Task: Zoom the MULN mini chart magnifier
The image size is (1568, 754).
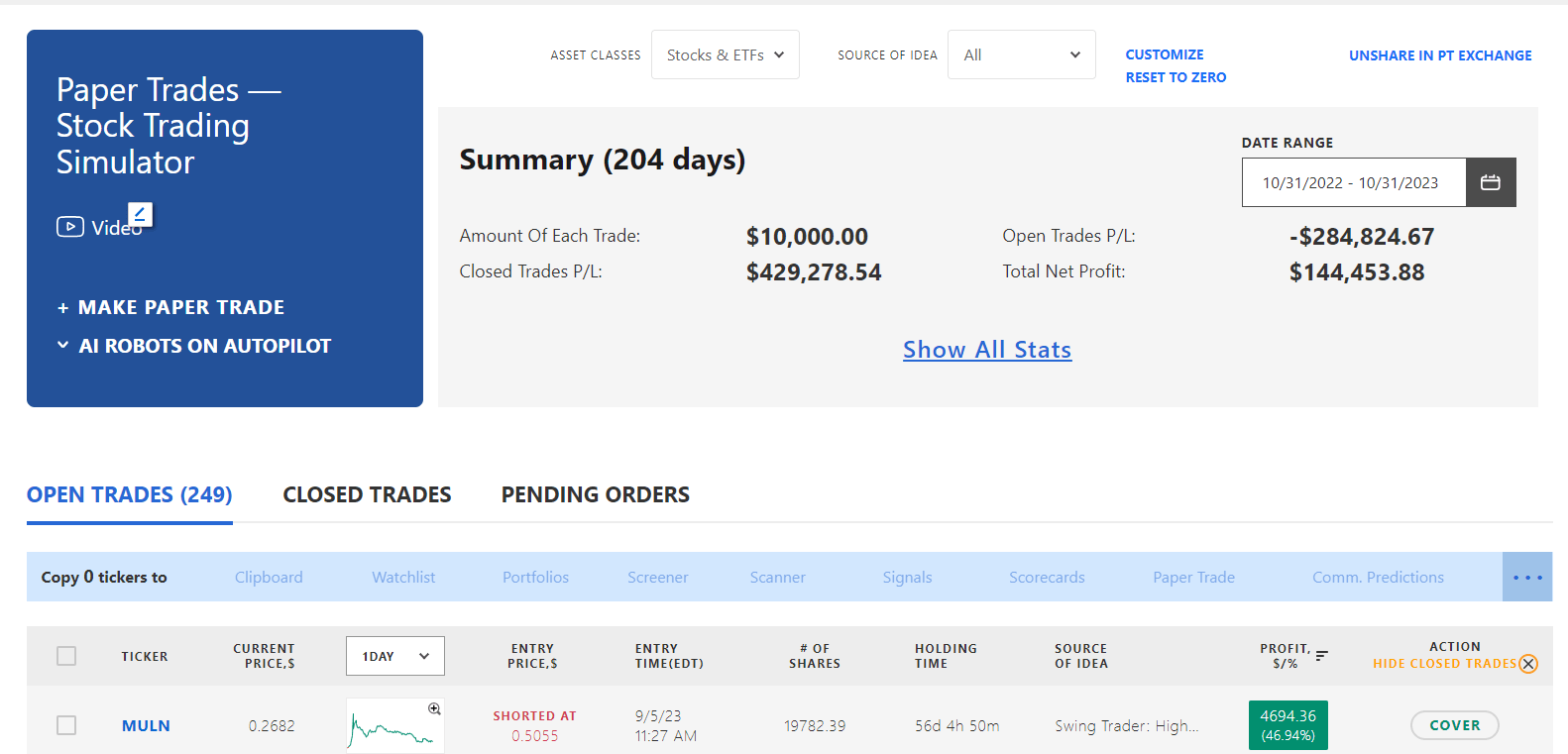Action: (x=434, y=708)
